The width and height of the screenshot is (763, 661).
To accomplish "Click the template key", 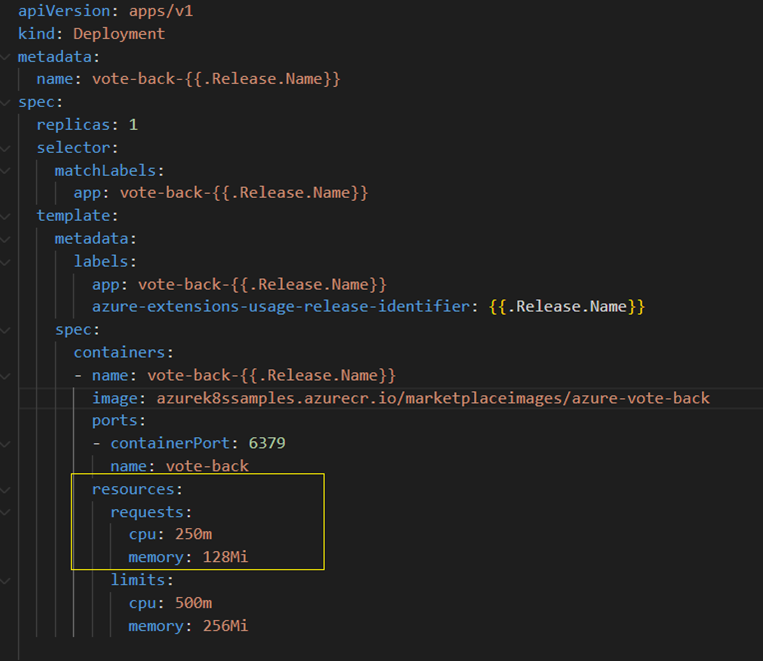I will 73,216.
